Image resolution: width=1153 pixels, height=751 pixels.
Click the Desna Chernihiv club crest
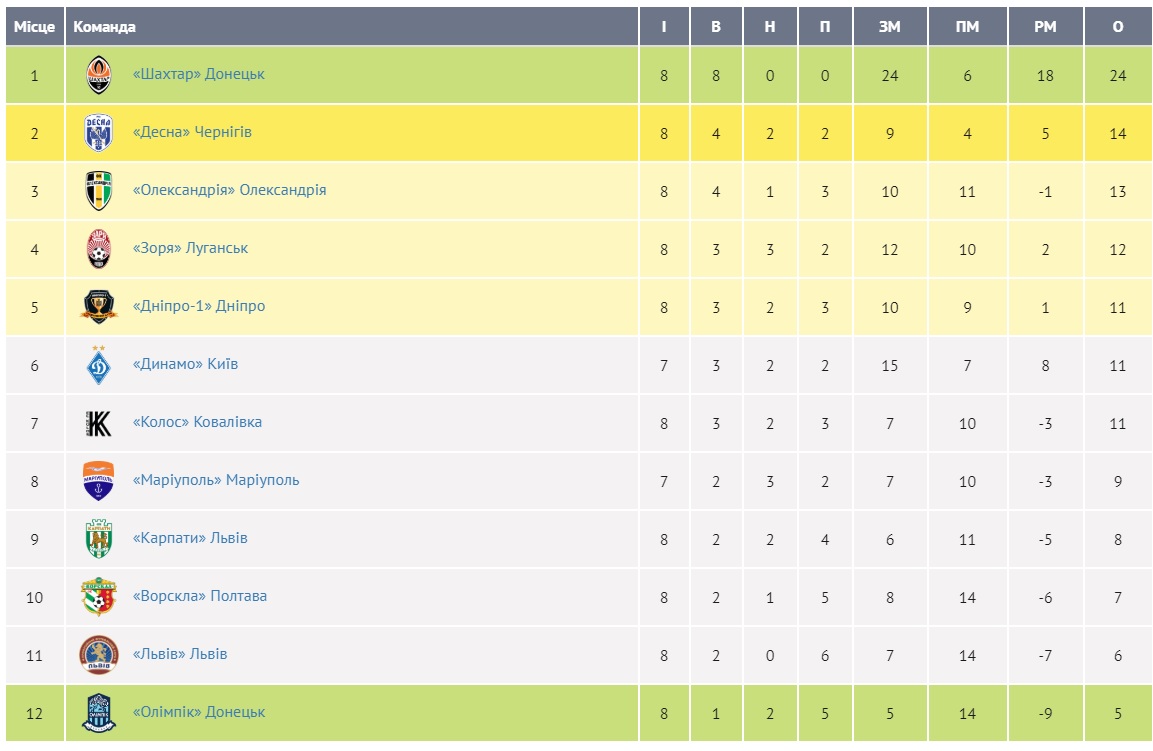[99, 133]
